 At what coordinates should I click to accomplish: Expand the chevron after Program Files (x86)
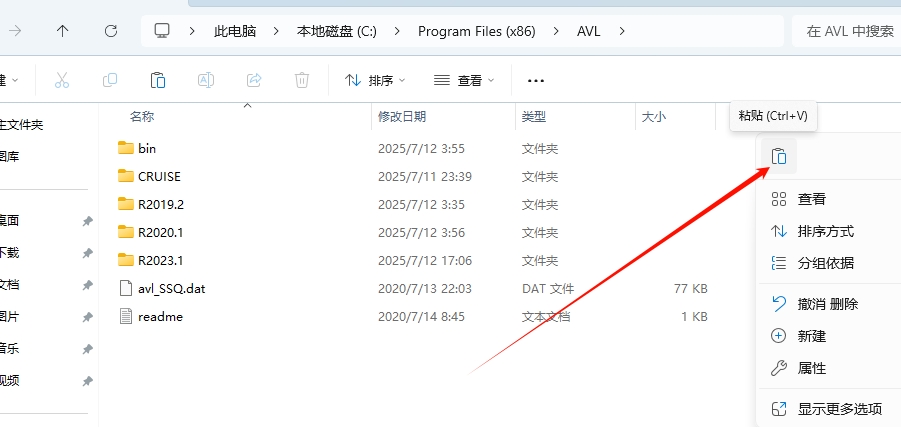click(x=556, y=31)
